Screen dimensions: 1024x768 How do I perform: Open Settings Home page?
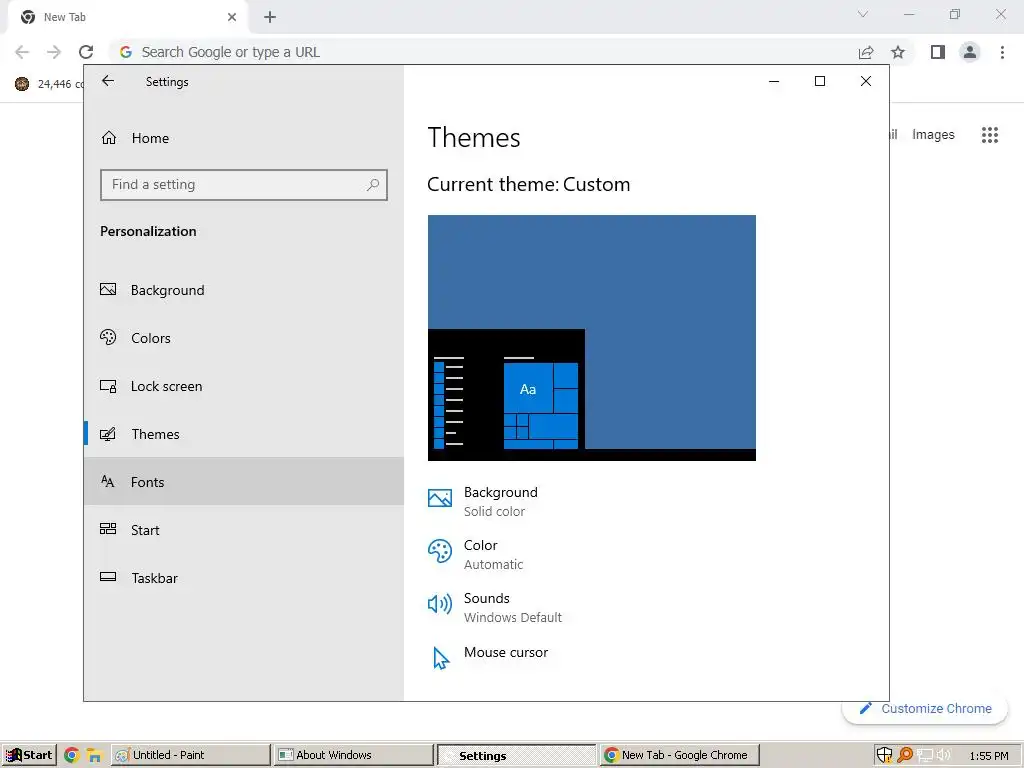pyautogui.click(x=244, y=138)
